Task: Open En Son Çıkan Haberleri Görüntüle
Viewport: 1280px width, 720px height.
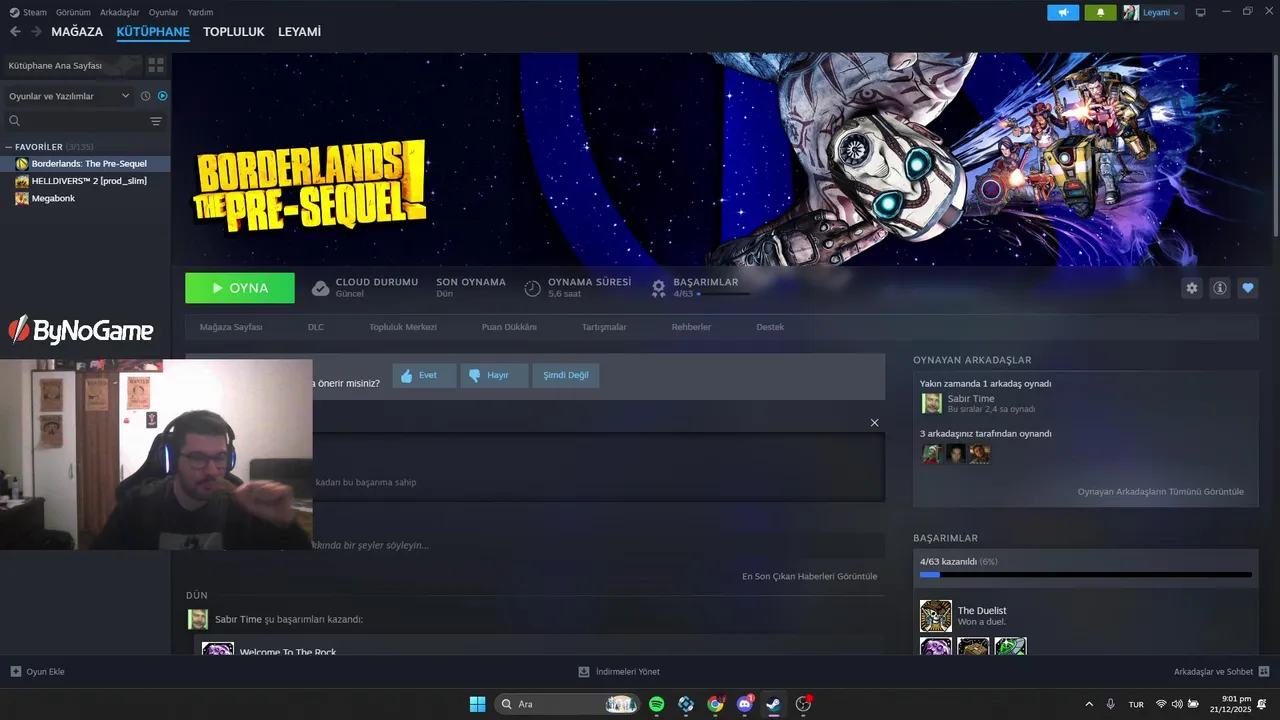Action: [x=810, y=576]
